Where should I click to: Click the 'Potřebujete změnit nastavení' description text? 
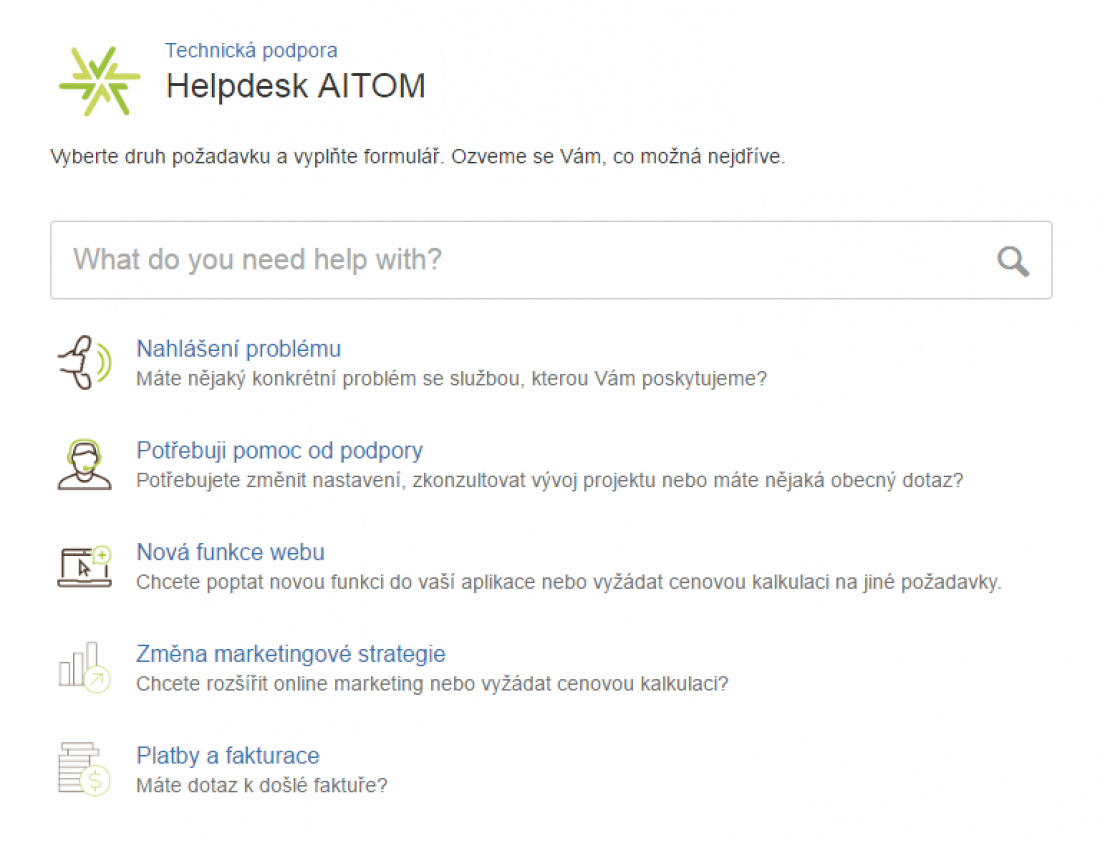(x=549, y=480)
